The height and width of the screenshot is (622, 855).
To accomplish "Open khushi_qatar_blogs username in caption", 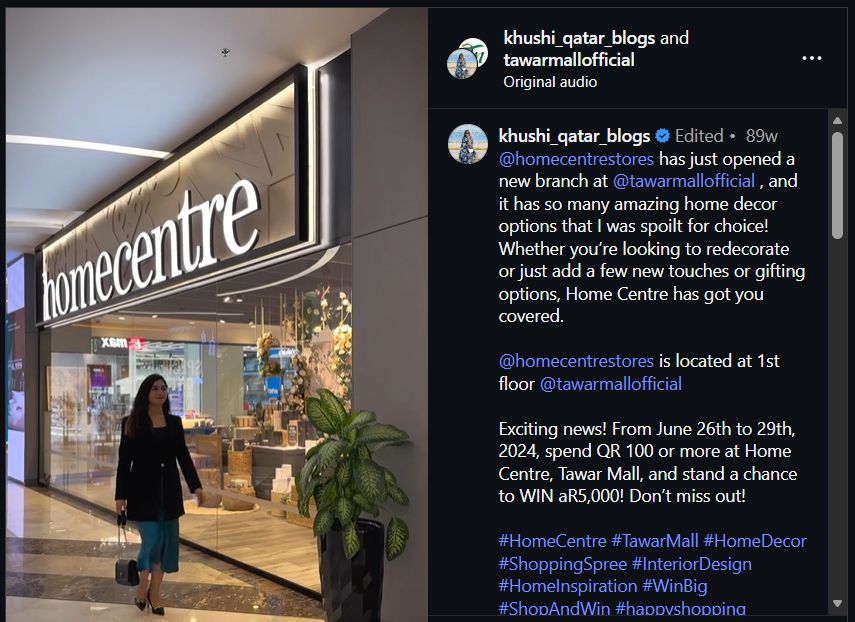I will (574, 136).
